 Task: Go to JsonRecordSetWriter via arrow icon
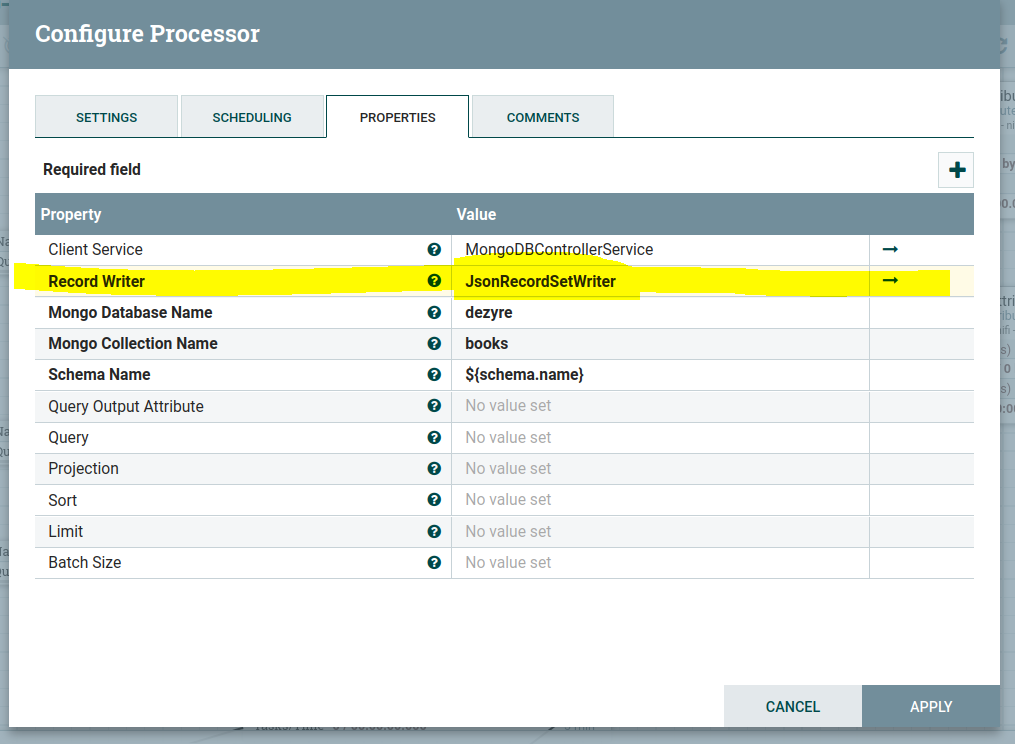tap(890, 281)
